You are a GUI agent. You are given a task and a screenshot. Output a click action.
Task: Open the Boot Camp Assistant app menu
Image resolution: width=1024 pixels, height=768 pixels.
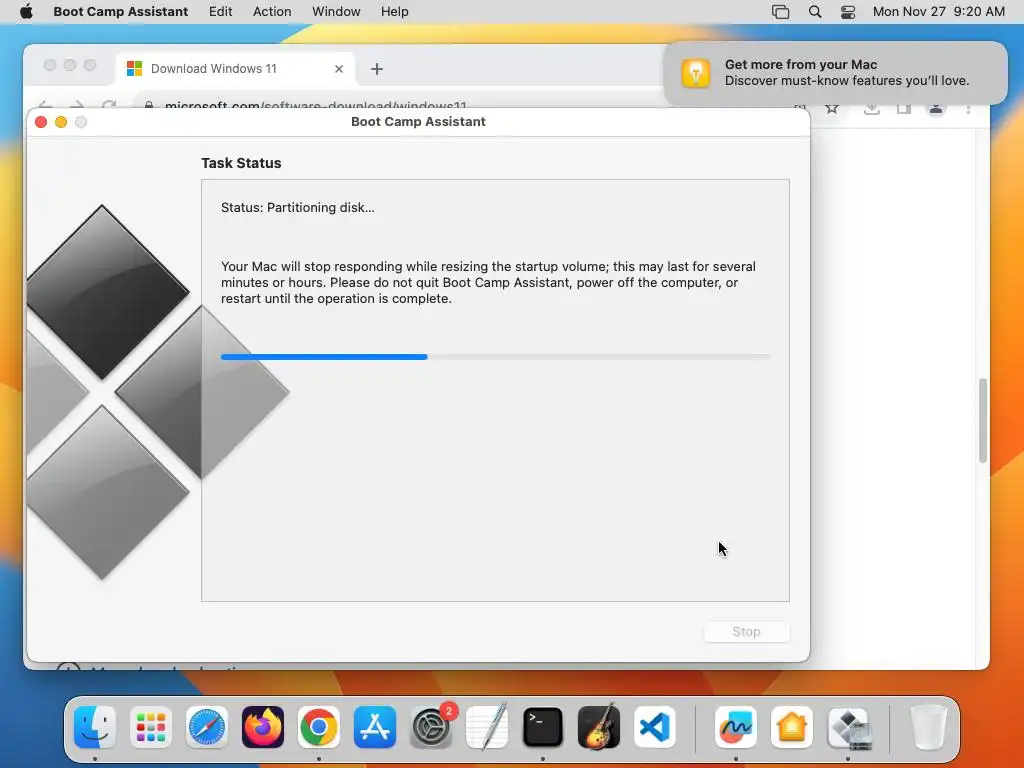click(x=121, y=12)
